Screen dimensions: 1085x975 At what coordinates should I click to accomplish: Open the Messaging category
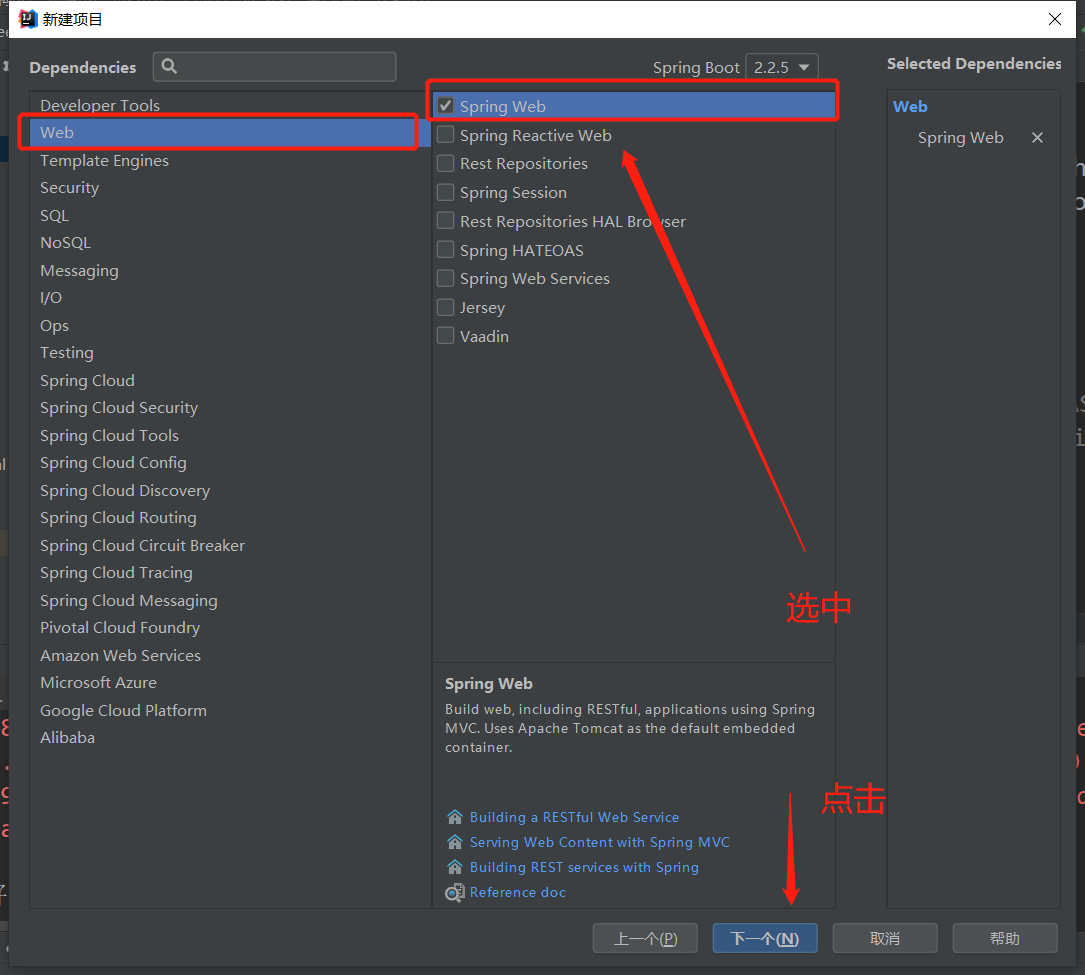click(x=230, y=271)
